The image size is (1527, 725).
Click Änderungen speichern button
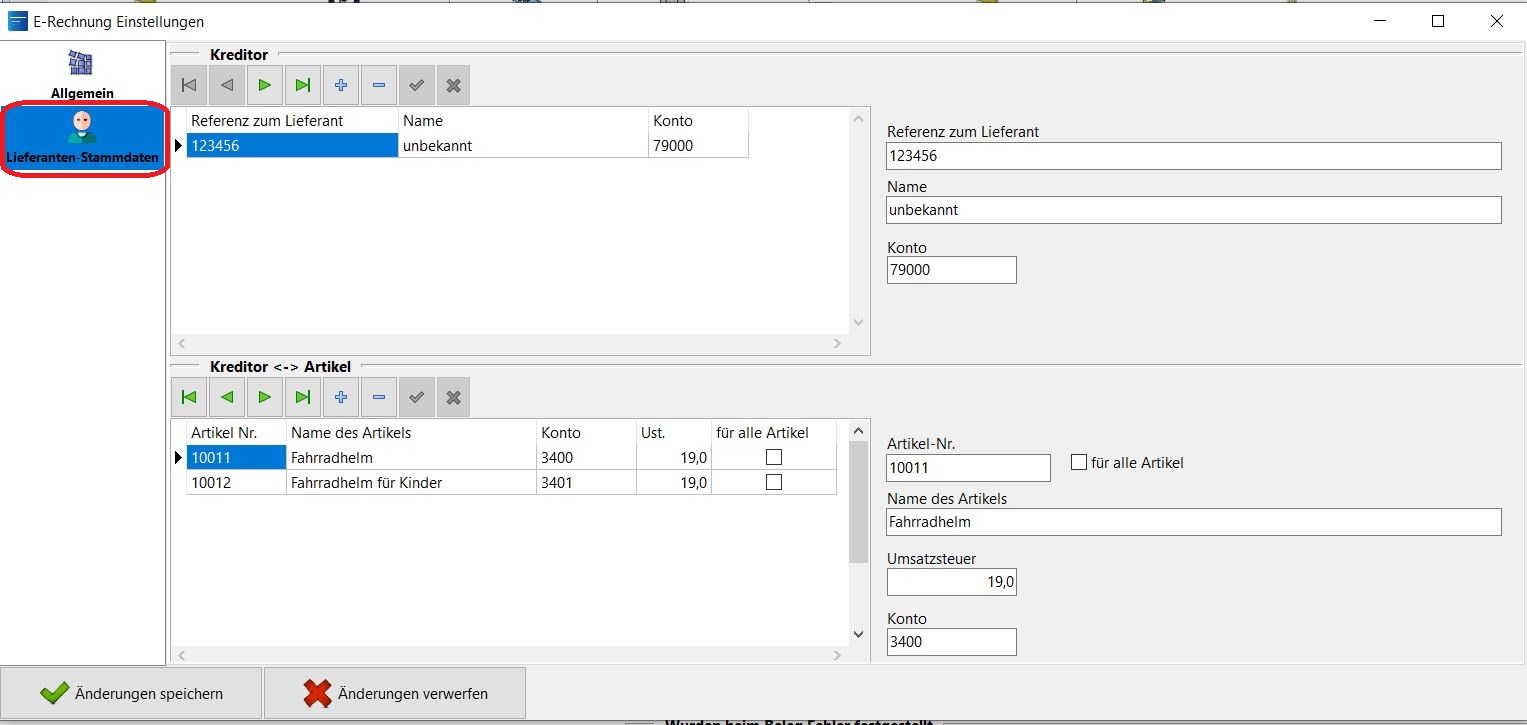click(x=131, y=693)
